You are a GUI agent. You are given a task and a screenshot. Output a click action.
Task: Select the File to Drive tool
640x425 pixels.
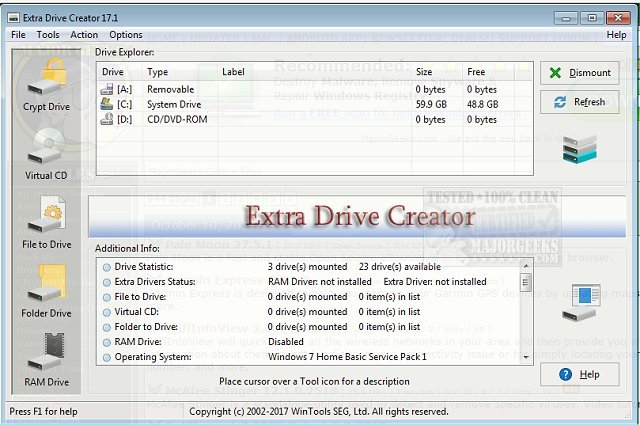[46, 223]
